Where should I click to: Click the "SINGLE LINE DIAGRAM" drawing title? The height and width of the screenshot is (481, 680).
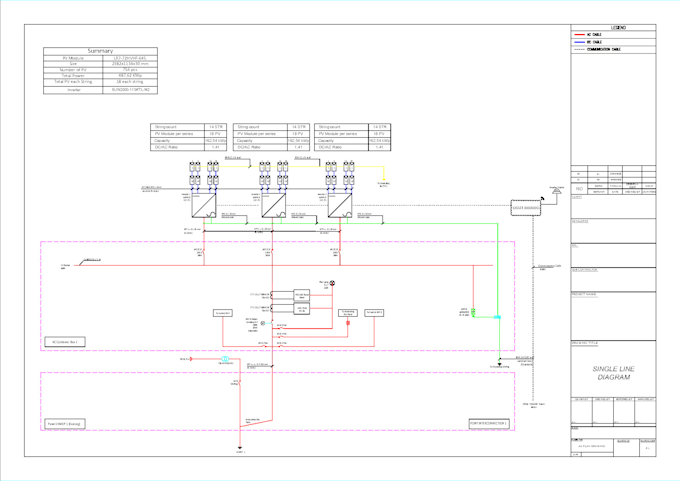(613, 373)
